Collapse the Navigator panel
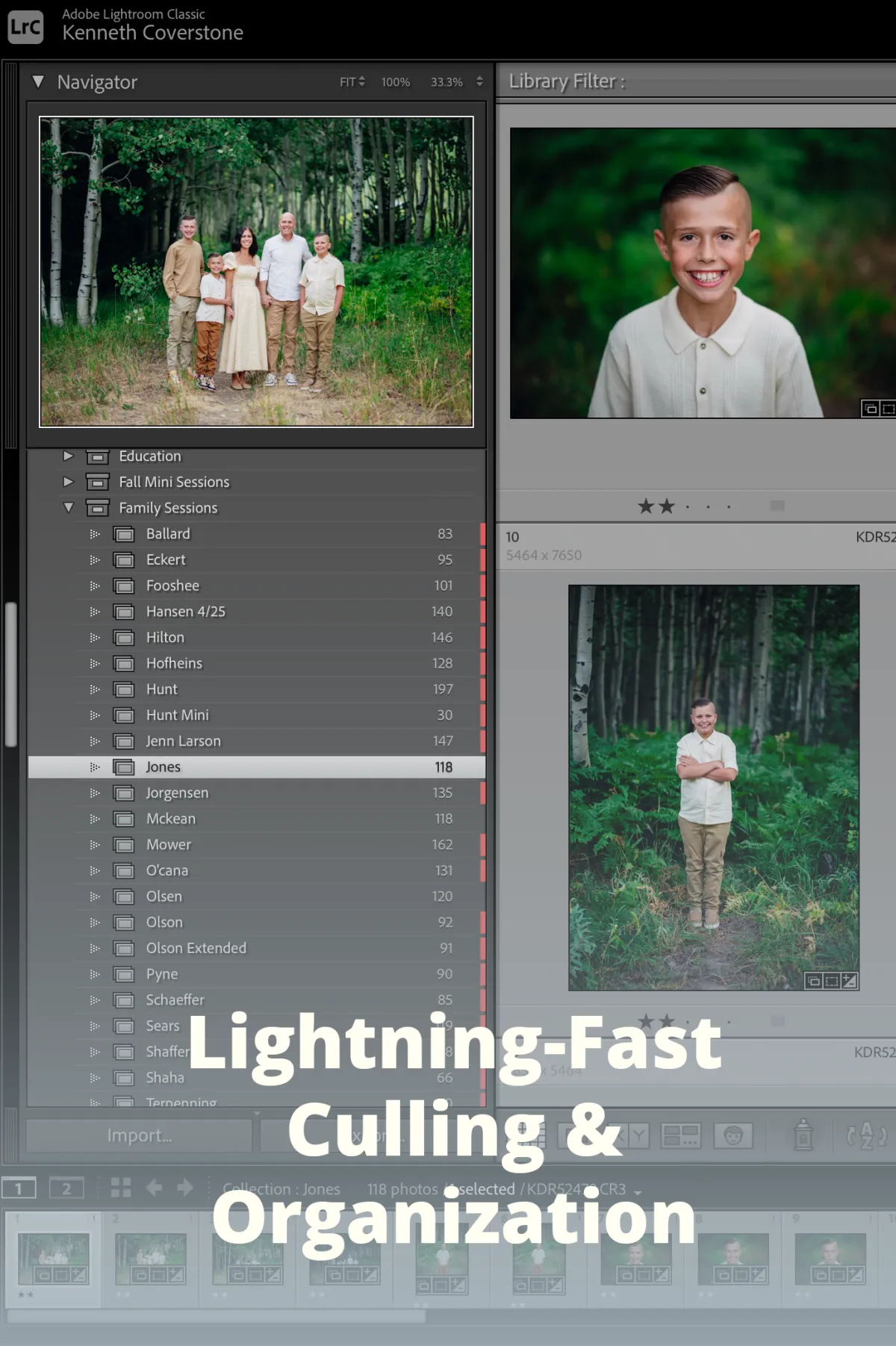The image size is (896, 1346). click(38, 81)
